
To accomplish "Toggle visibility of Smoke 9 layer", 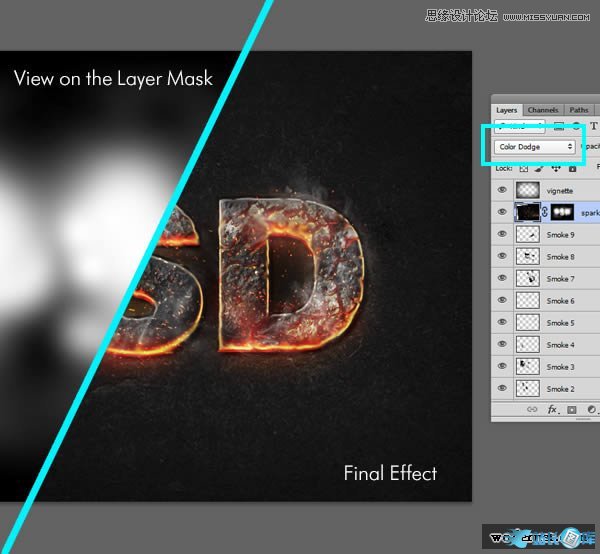I will (502, 234).
